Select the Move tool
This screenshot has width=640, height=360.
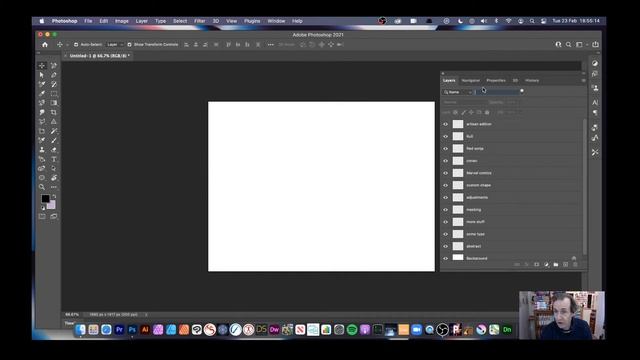[42, 66]
